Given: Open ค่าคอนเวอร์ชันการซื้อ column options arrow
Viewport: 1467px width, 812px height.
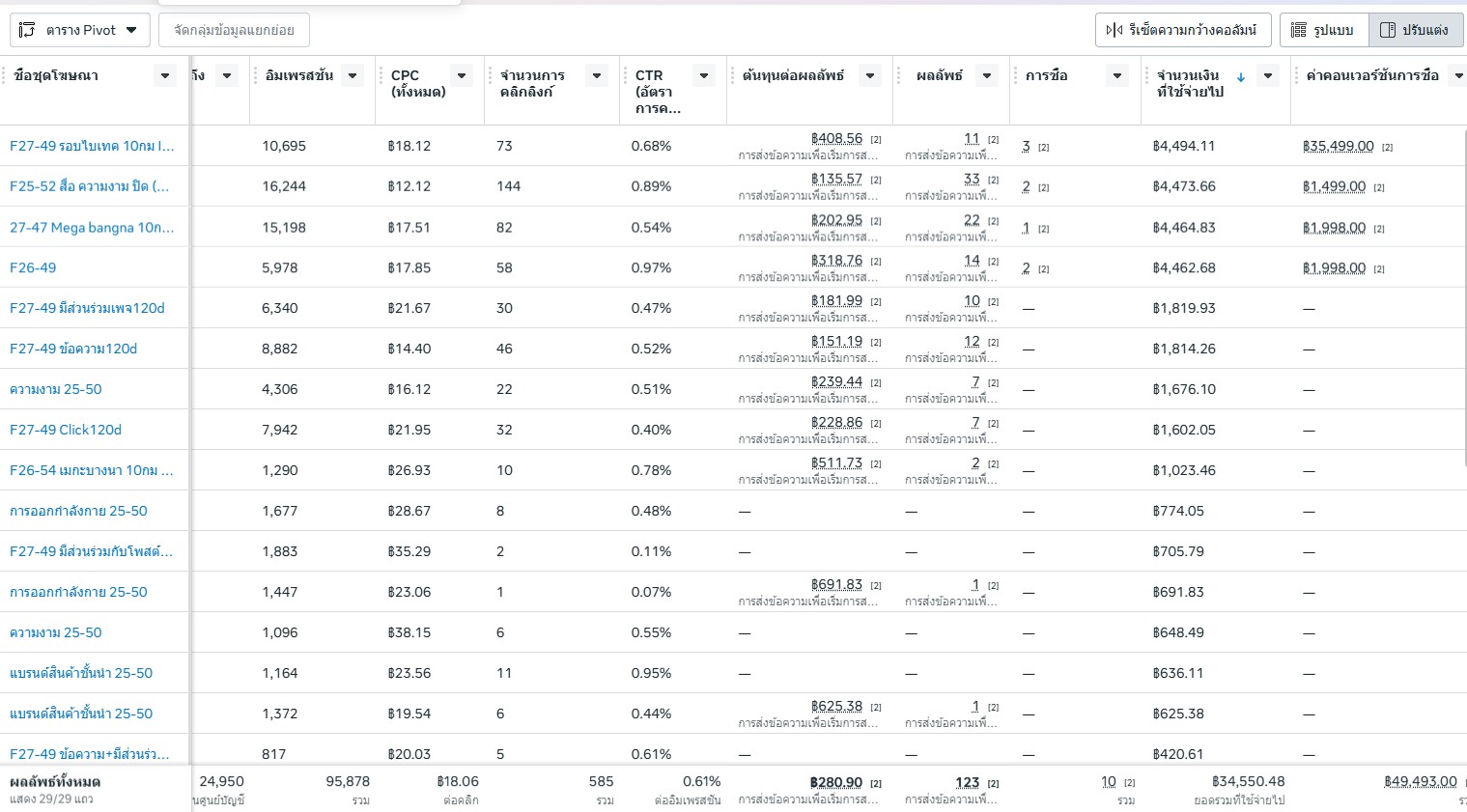Looking at the screenshot, I should point(1459,75).
